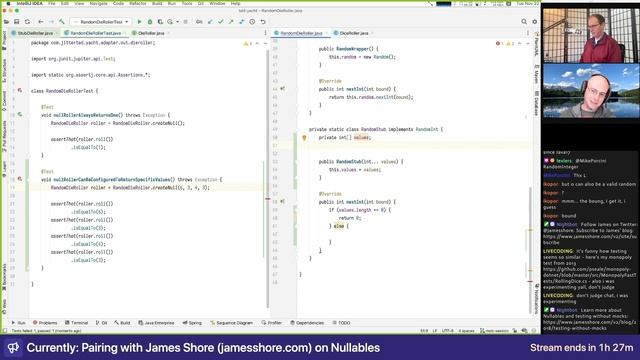The width and height of the screenshot is (640, 360).
Task: Close the StubDieRoller.java tab
Action: (57, 33)
